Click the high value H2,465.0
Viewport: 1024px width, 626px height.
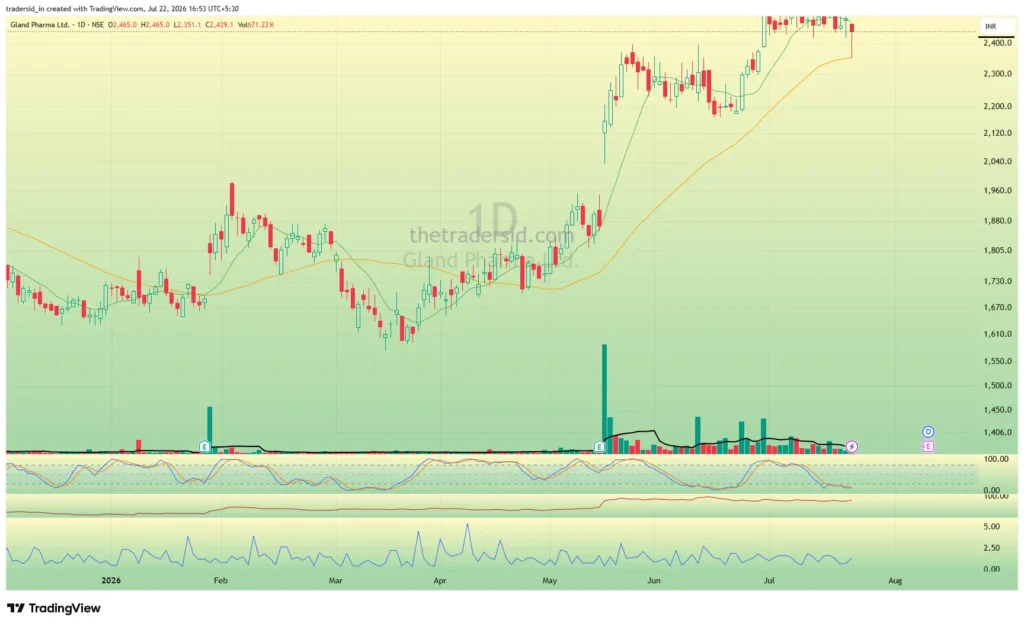click(155, 25)
